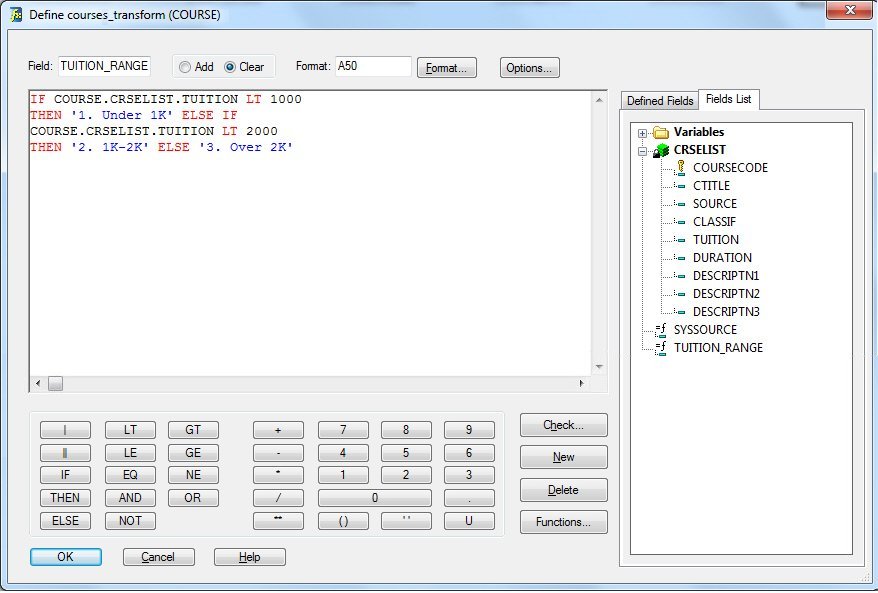Click the editor horizontal scrollbar thumb
The image size is (878, 593).
click(x=55, y=384)
